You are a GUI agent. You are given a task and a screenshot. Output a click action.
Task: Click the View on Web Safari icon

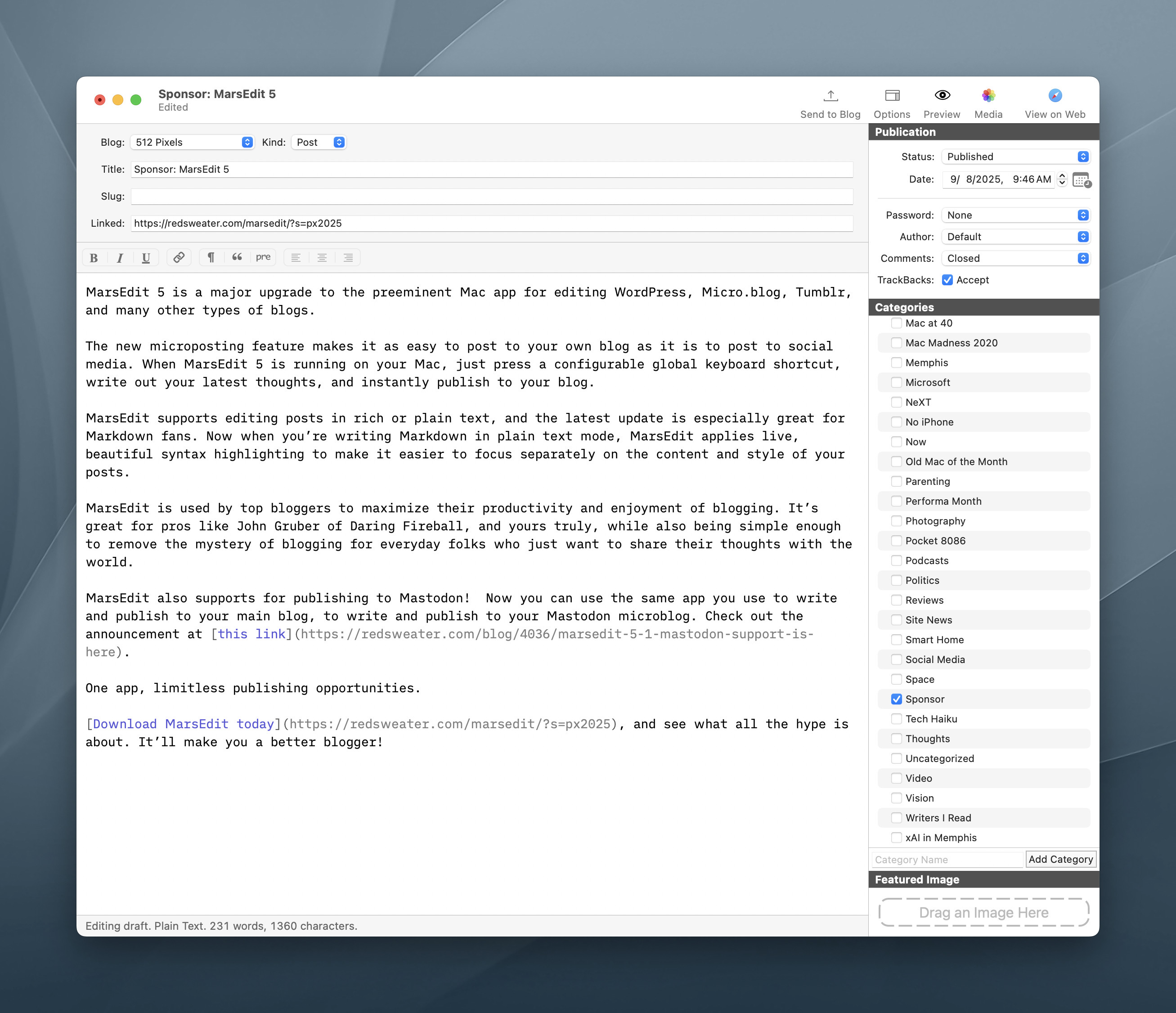pos(1055,95)
